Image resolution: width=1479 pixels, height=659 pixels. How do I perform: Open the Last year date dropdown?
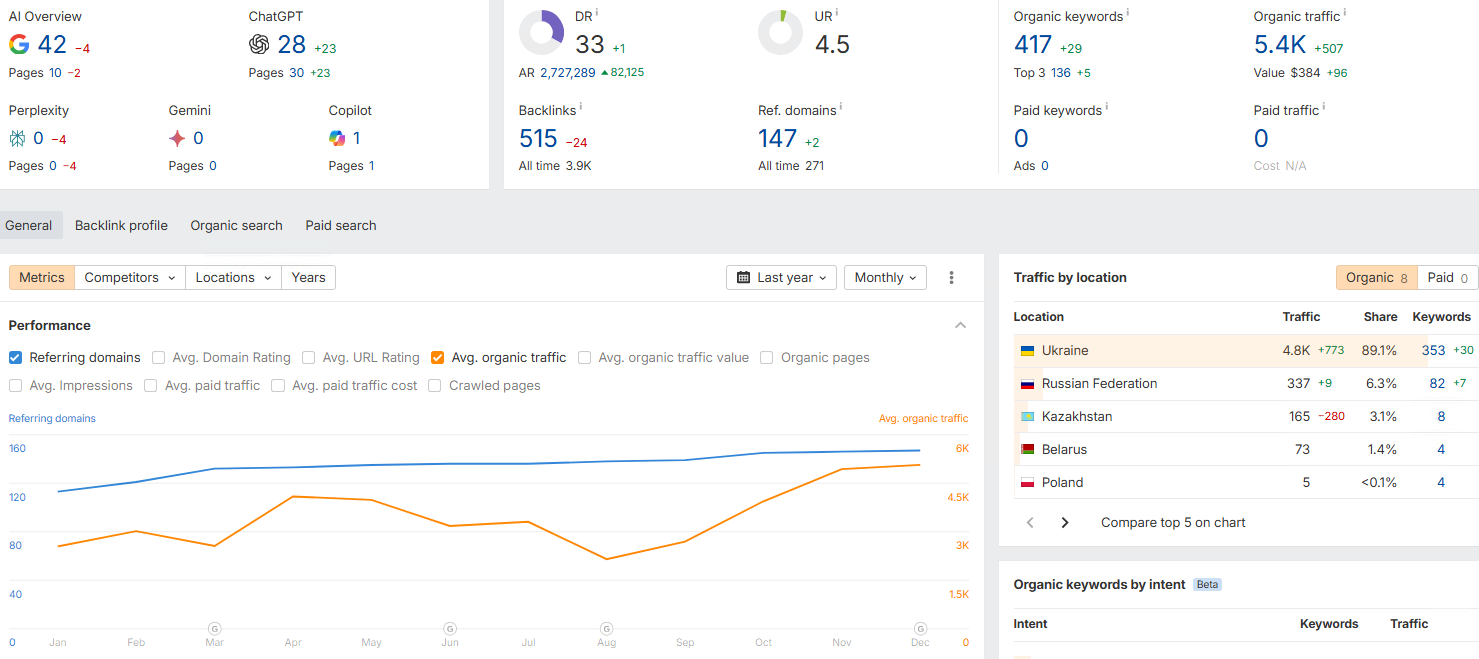pyautogui.click(x=781, y=278)
